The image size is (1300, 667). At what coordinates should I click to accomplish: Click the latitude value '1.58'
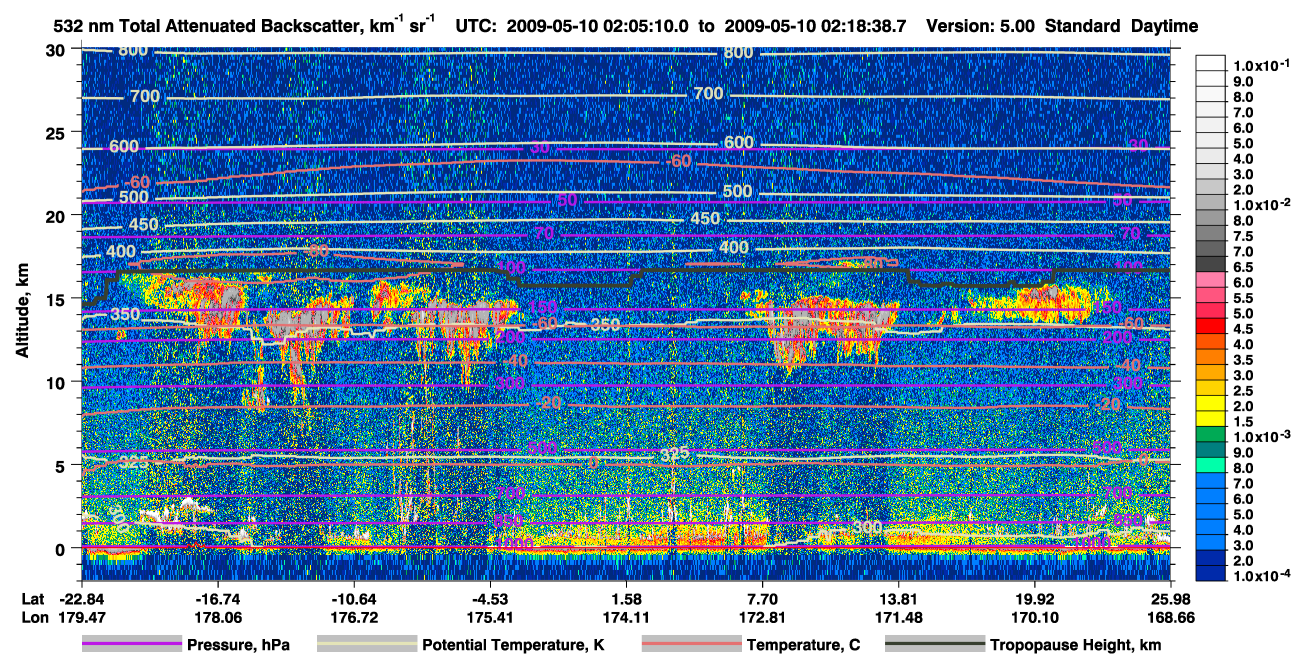[627, 598]
